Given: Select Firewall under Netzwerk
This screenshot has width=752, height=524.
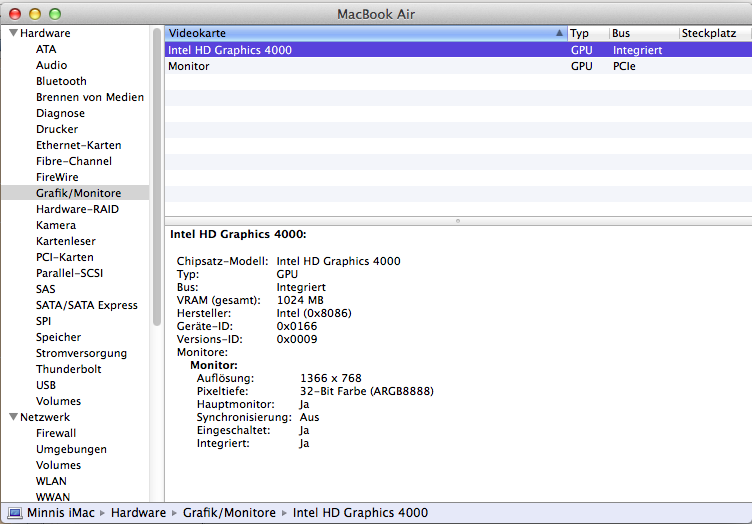Looking at the screenshot, I should [x=56, y=433].
